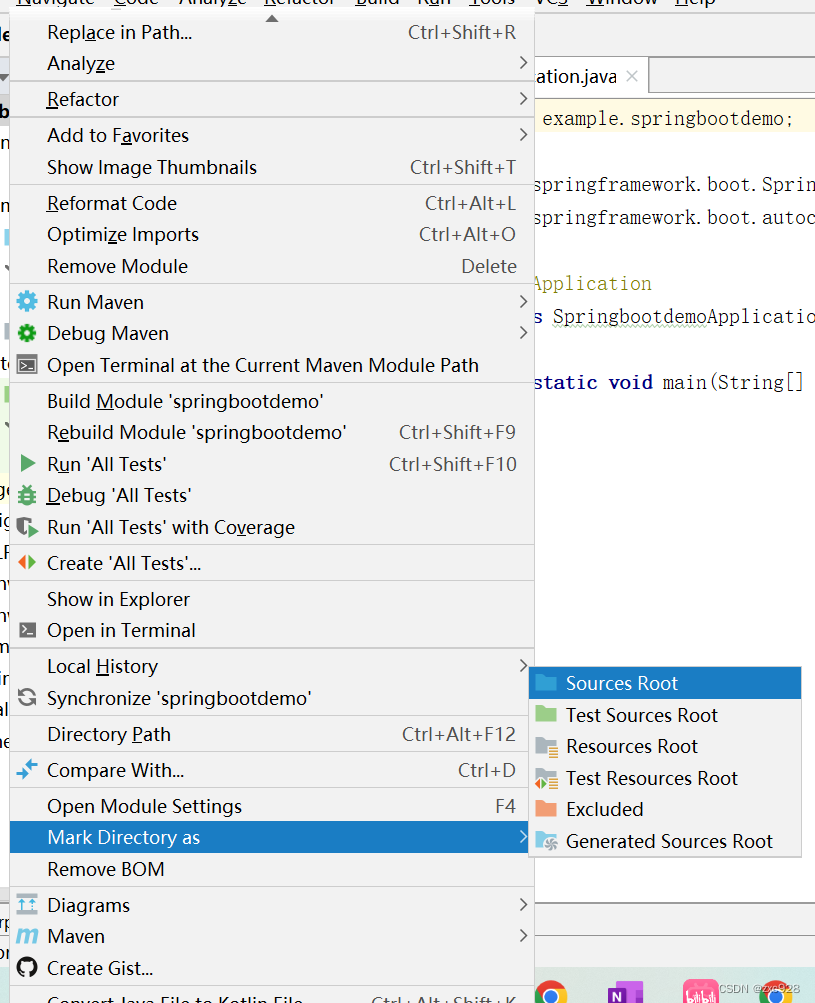Click the green Run 'All Tests' arrow

27,464
